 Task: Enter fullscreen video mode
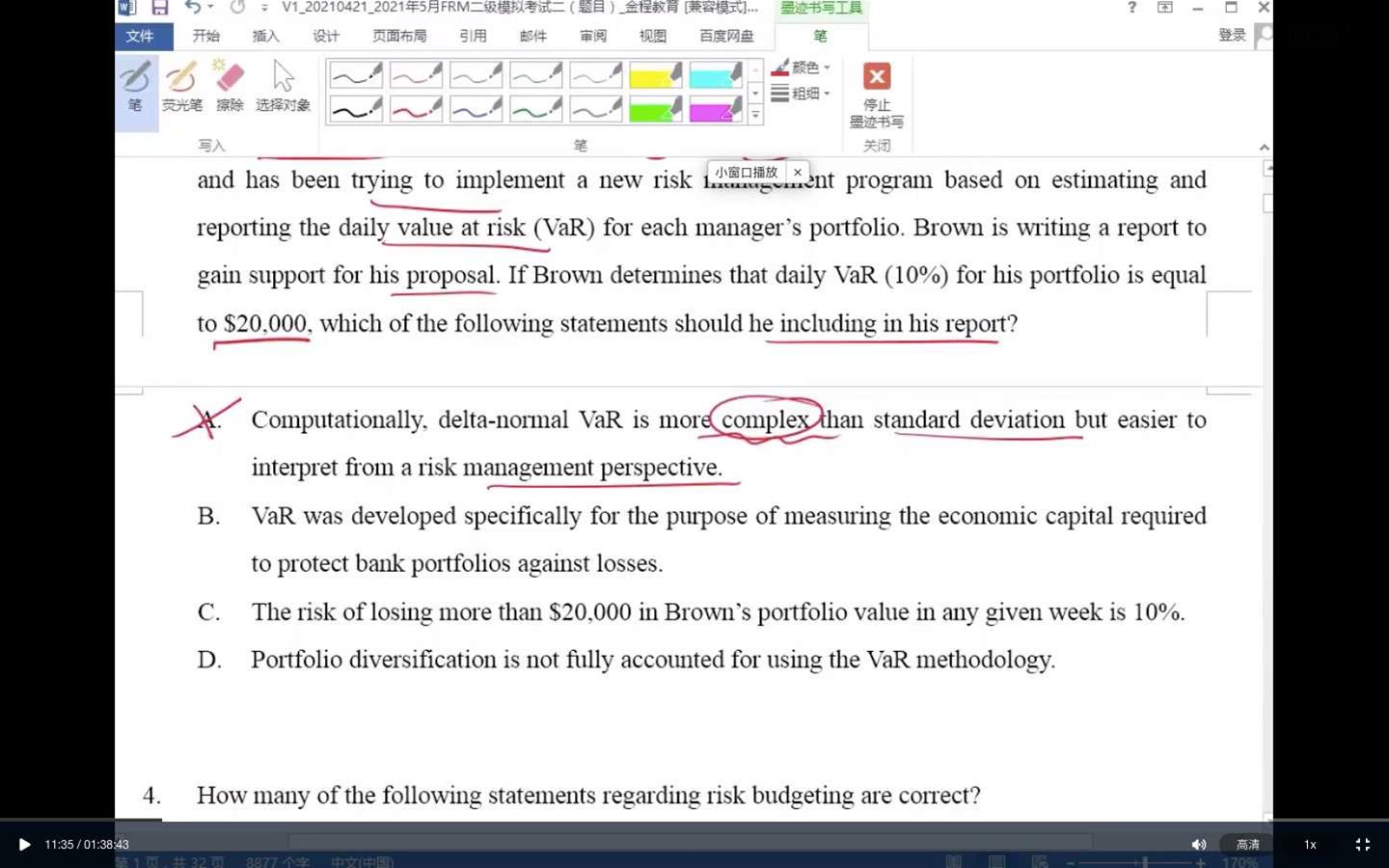pyautogui.click(x=1363, y=845)
